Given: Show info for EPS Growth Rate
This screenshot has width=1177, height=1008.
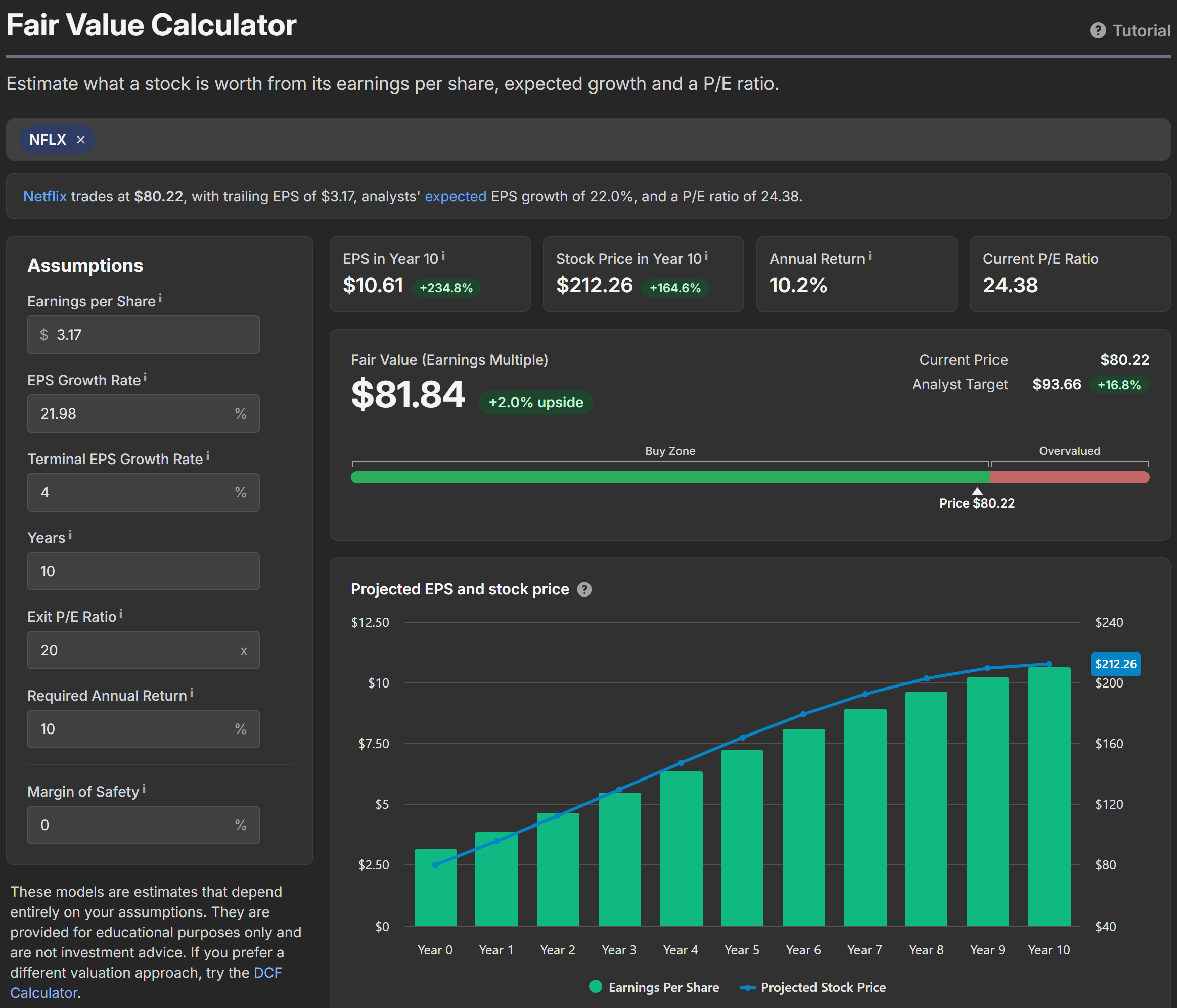Looking at the screenshot, I should (x=146, y=377).
